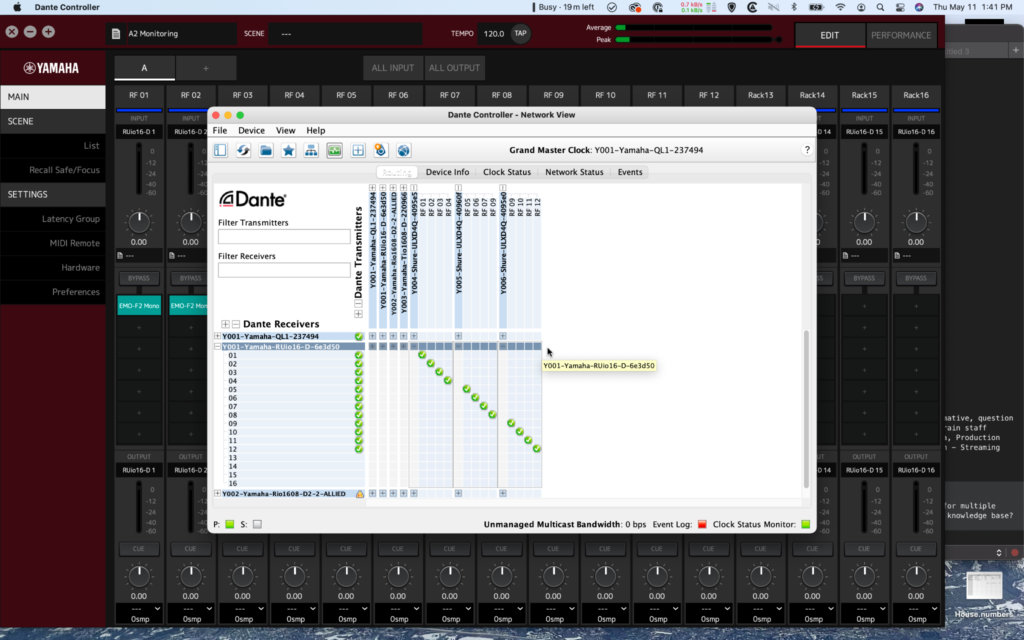Switch to the Clock Status tab
This screenshot has width=1024, height=640.
(x=507, y=172)
